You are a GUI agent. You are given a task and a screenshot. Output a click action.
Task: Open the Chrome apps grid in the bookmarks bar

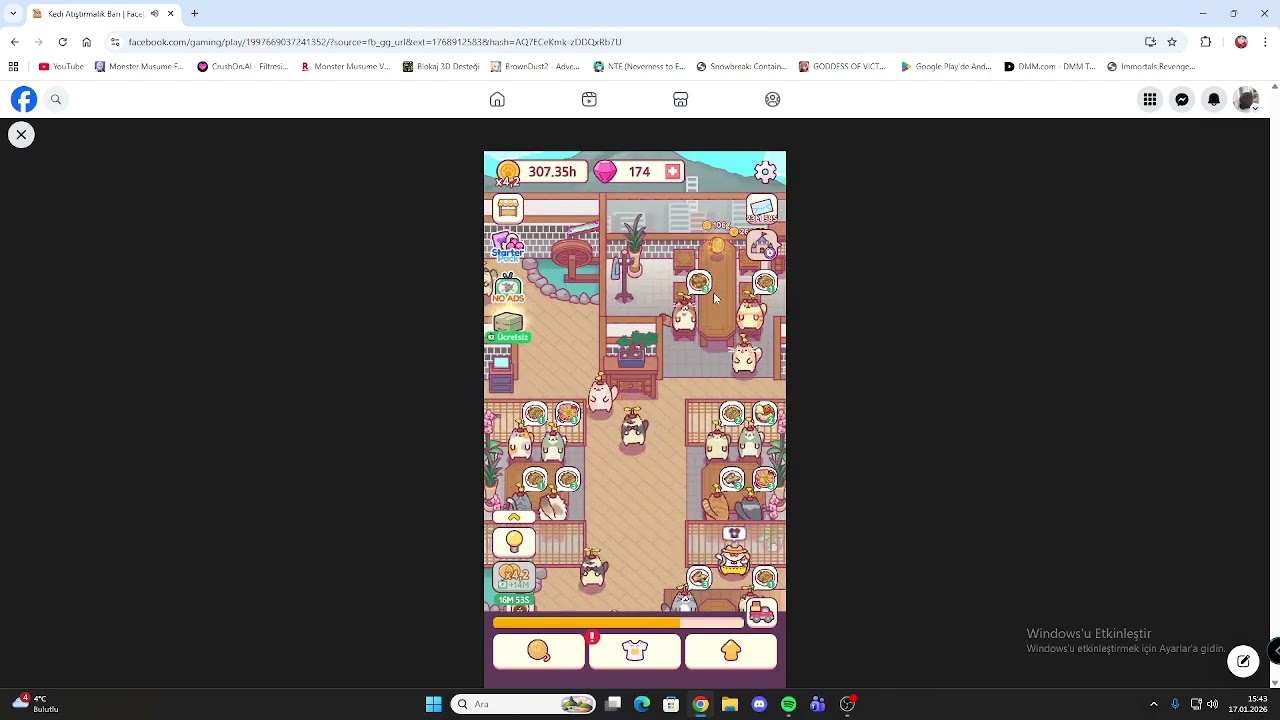pyautogui.click(x=13, y=66)
